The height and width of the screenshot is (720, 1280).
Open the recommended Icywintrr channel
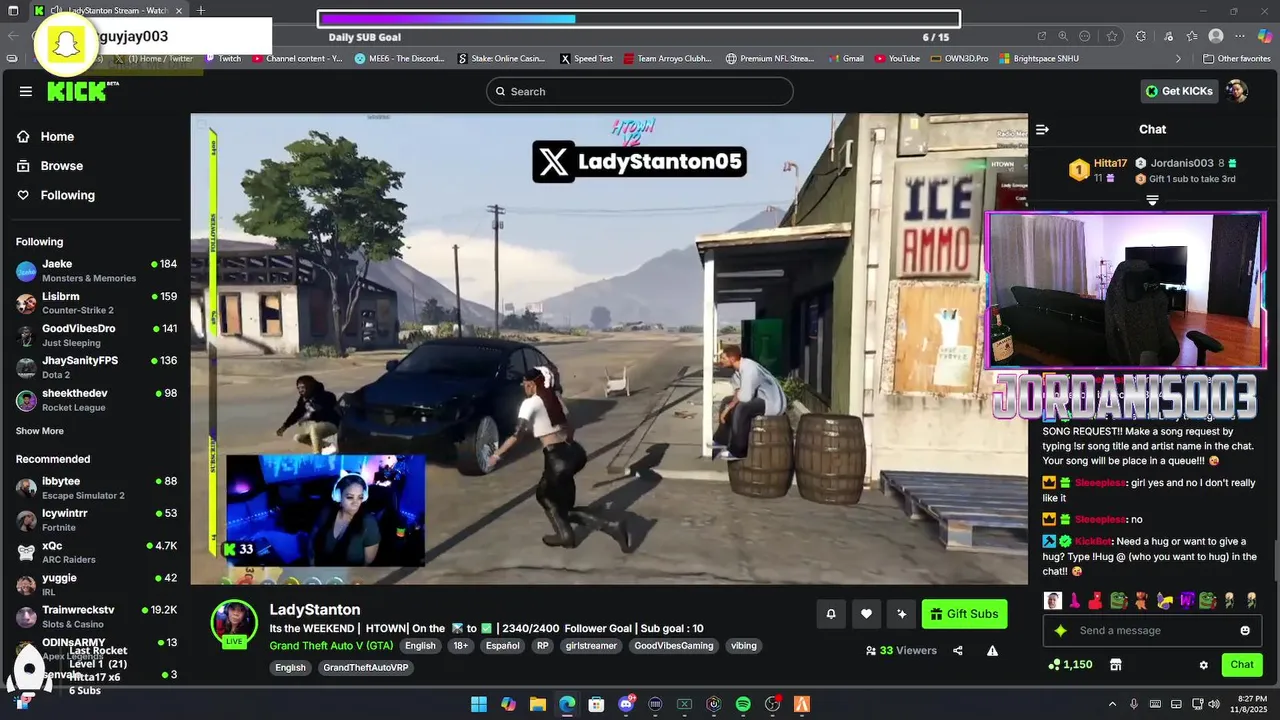96,520
